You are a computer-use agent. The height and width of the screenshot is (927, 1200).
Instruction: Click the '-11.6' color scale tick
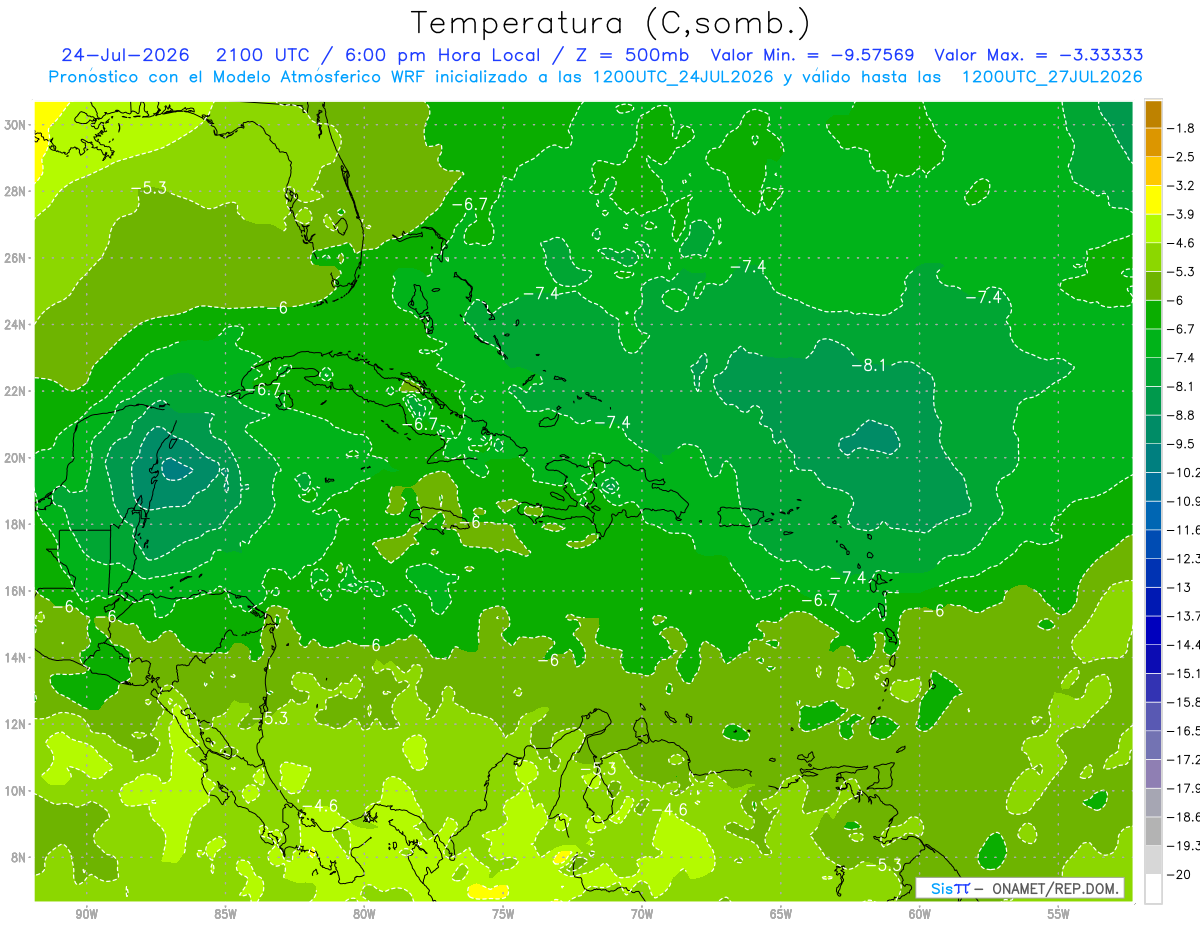(1185, 529)
